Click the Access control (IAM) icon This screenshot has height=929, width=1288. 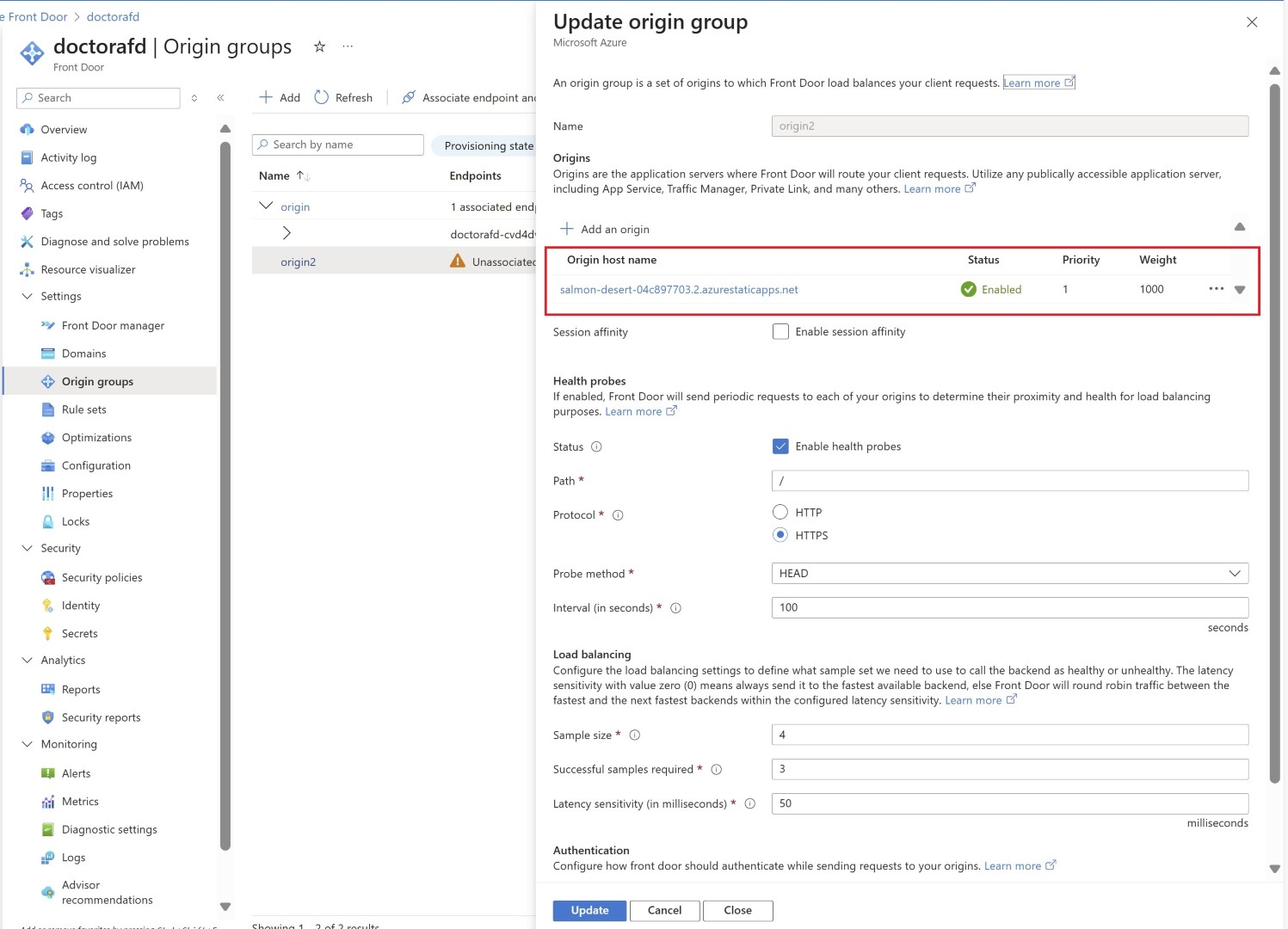27,186
